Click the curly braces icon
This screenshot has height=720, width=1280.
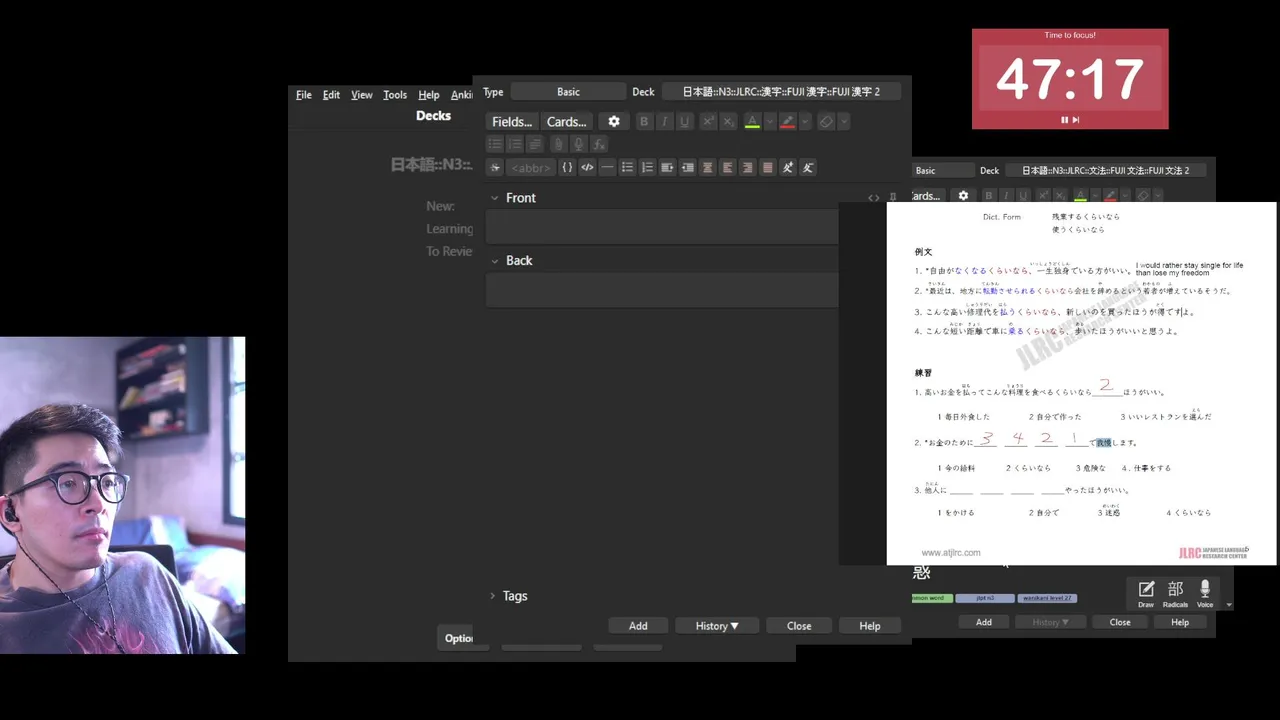[567, 167]
